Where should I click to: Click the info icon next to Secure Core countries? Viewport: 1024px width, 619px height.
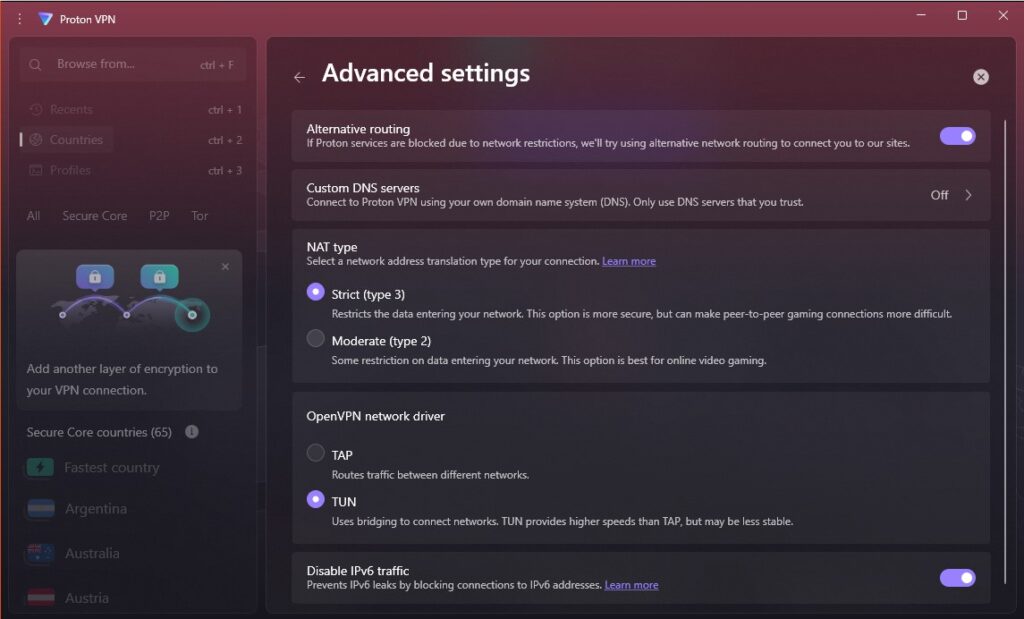(191, 432)
